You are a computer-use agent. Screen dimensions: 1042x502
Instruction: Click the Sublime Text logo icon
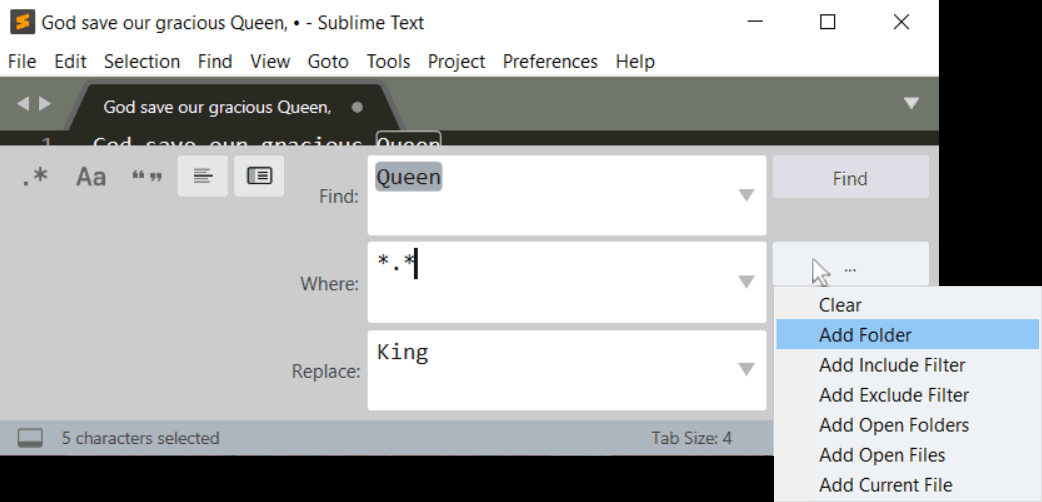point(22,22)
